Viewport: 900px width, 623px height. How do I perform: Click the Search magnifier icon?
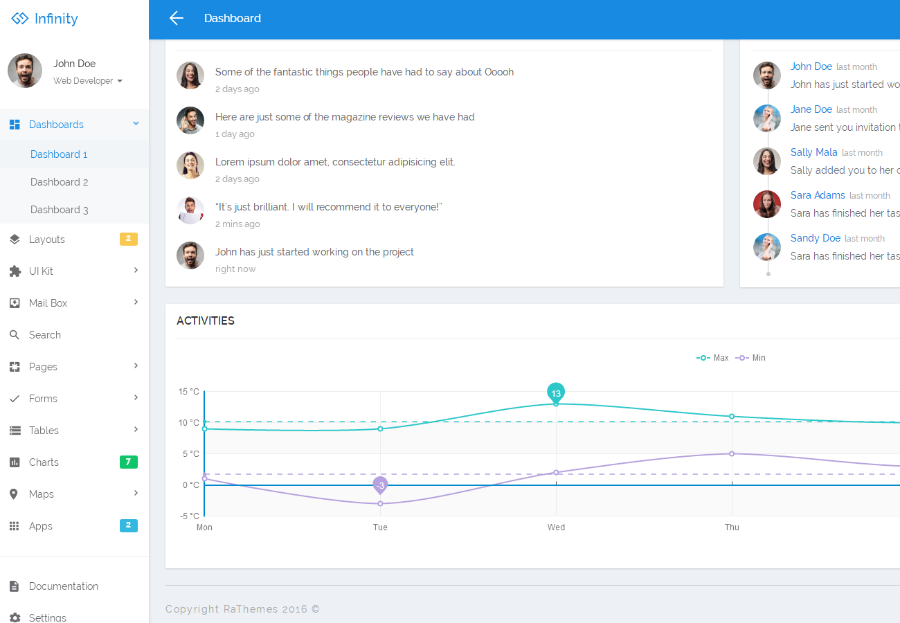point(15,335)
